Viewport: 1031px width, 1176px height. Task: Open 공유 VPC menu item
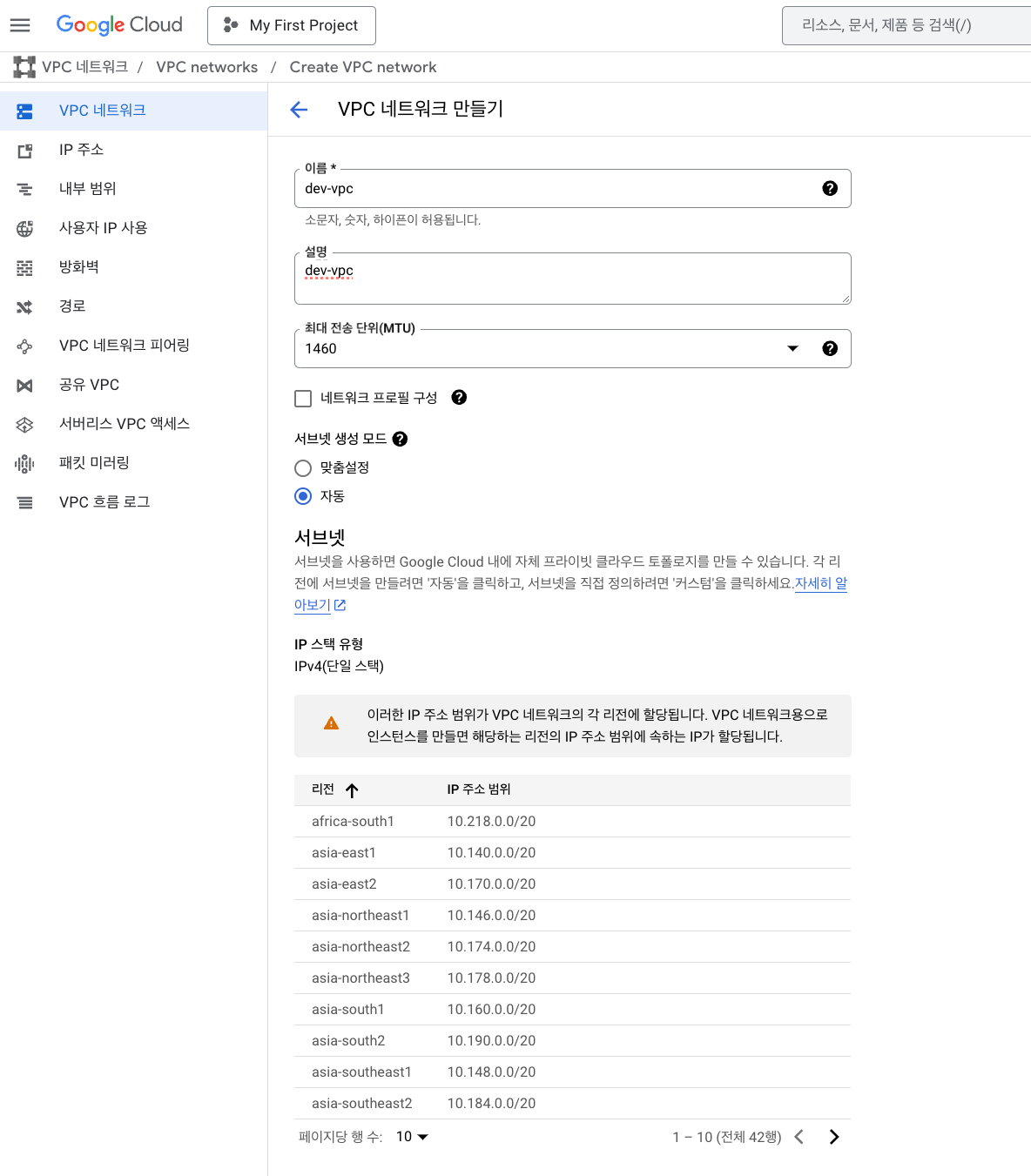point(133,385)
